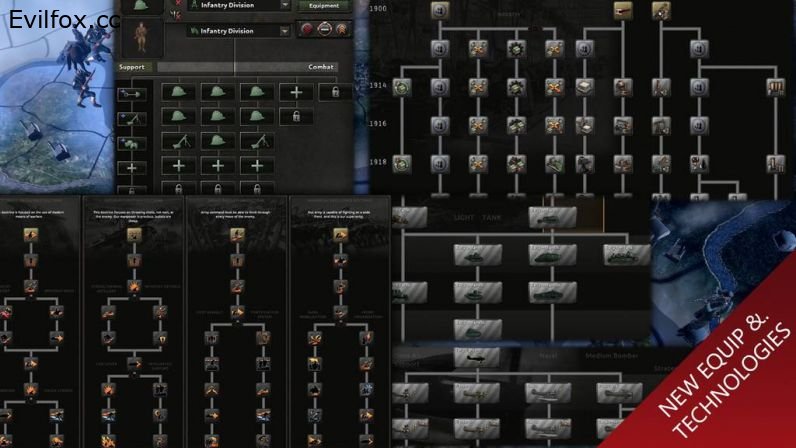
Task: Click the empty plus slot in support column
Action: click(134, 167)
